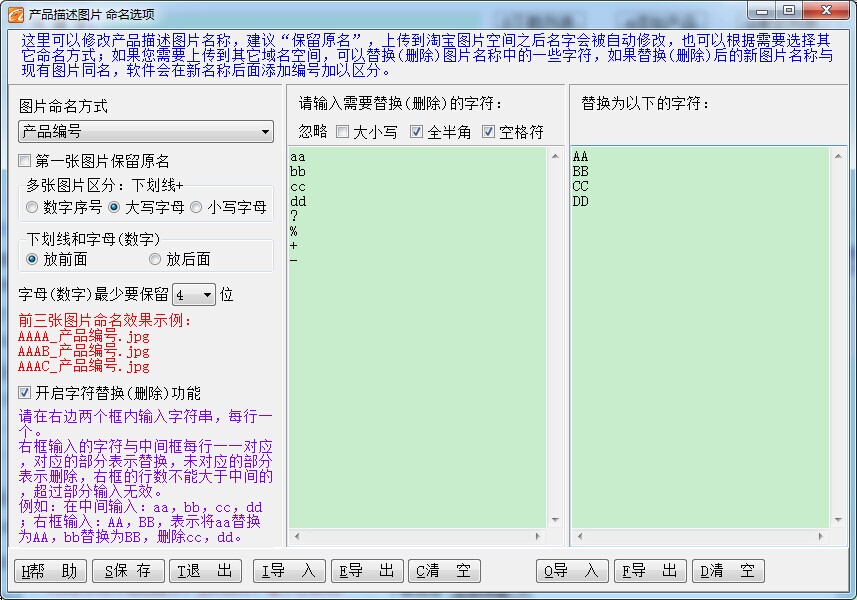Click the T退出 button
Image resolution: width=857 pixels, height=600 pixels.
tap(205, 571)
